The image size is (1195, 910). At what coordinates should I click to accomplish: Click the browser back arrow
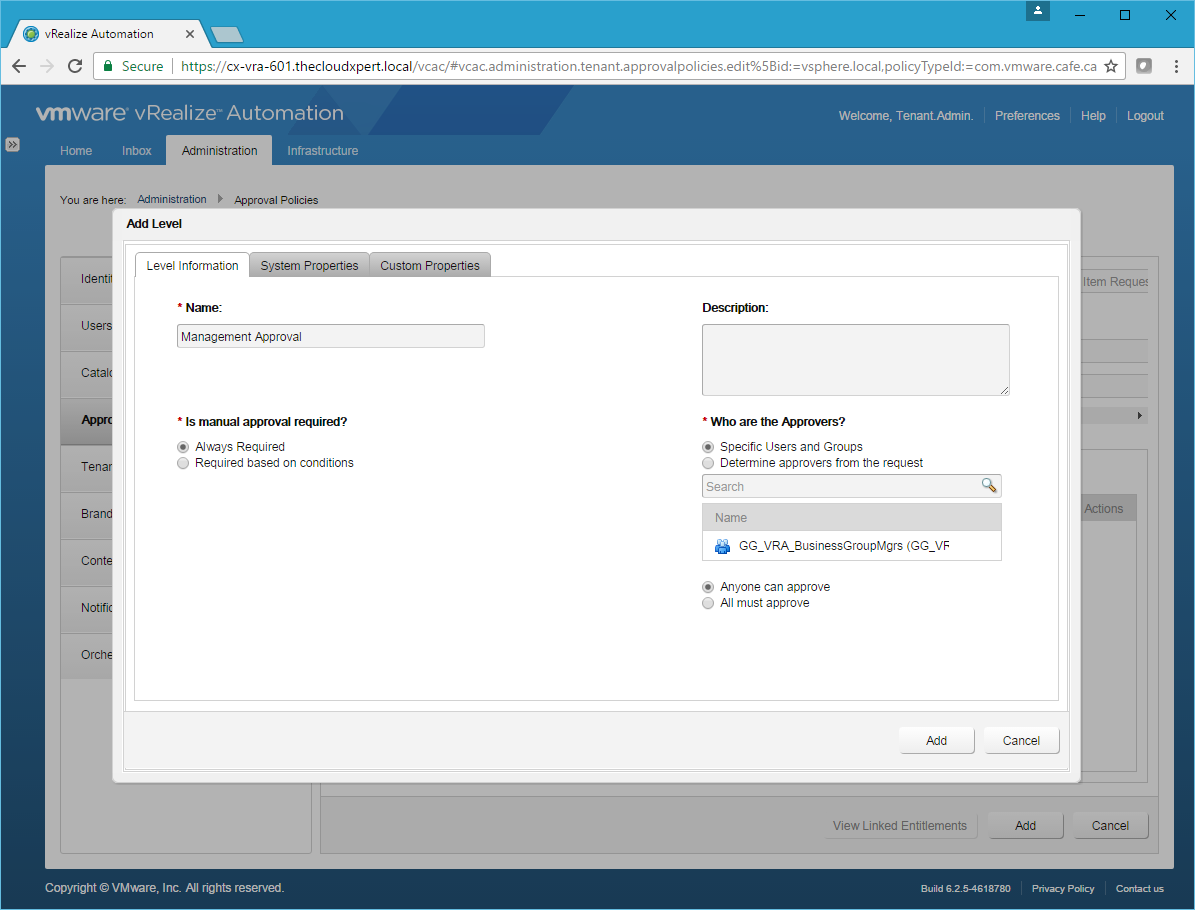coord(20,66)
